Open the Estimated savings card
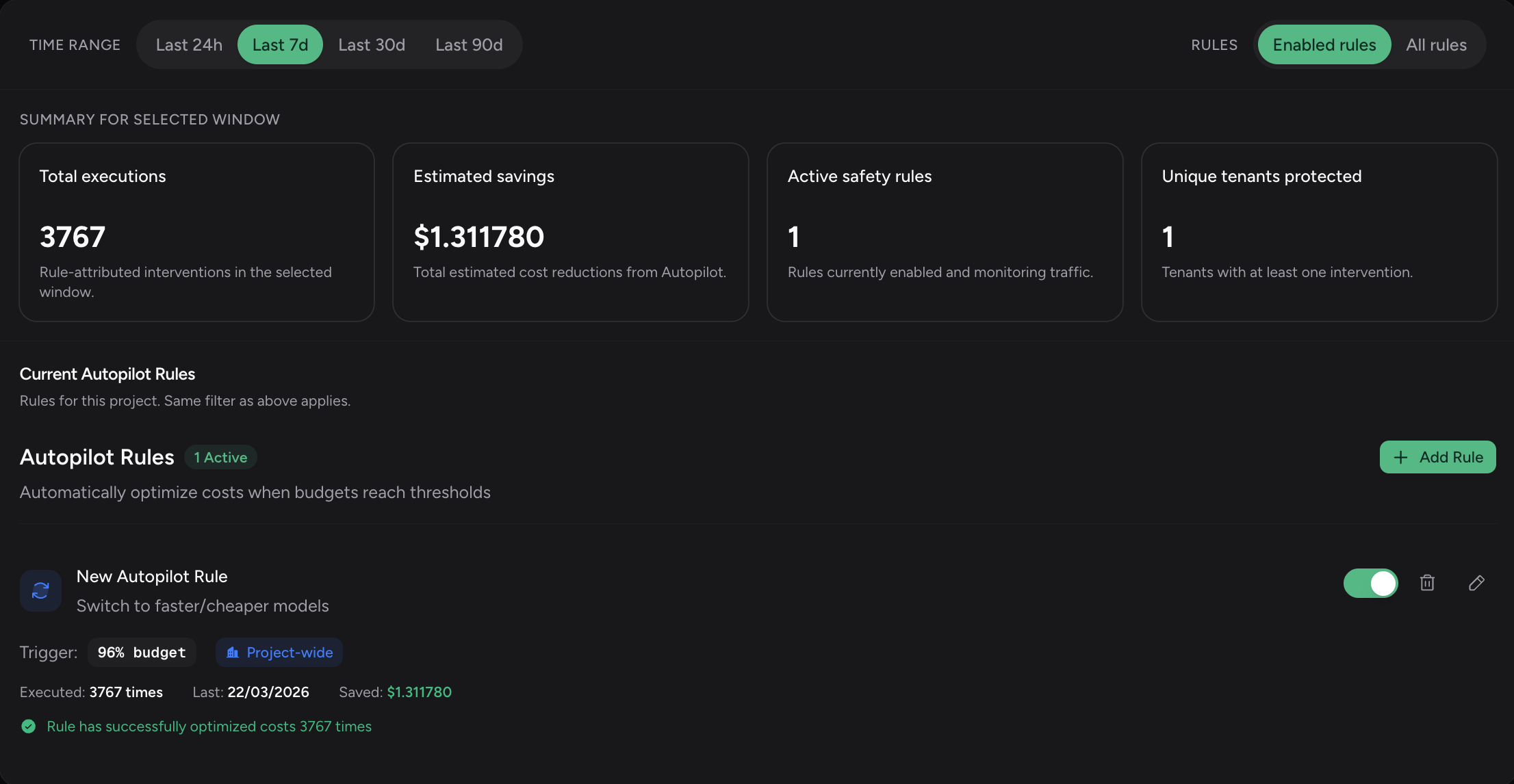This screenshot has width=1514, height=784. pyautogui.click(x=570, y=232)
